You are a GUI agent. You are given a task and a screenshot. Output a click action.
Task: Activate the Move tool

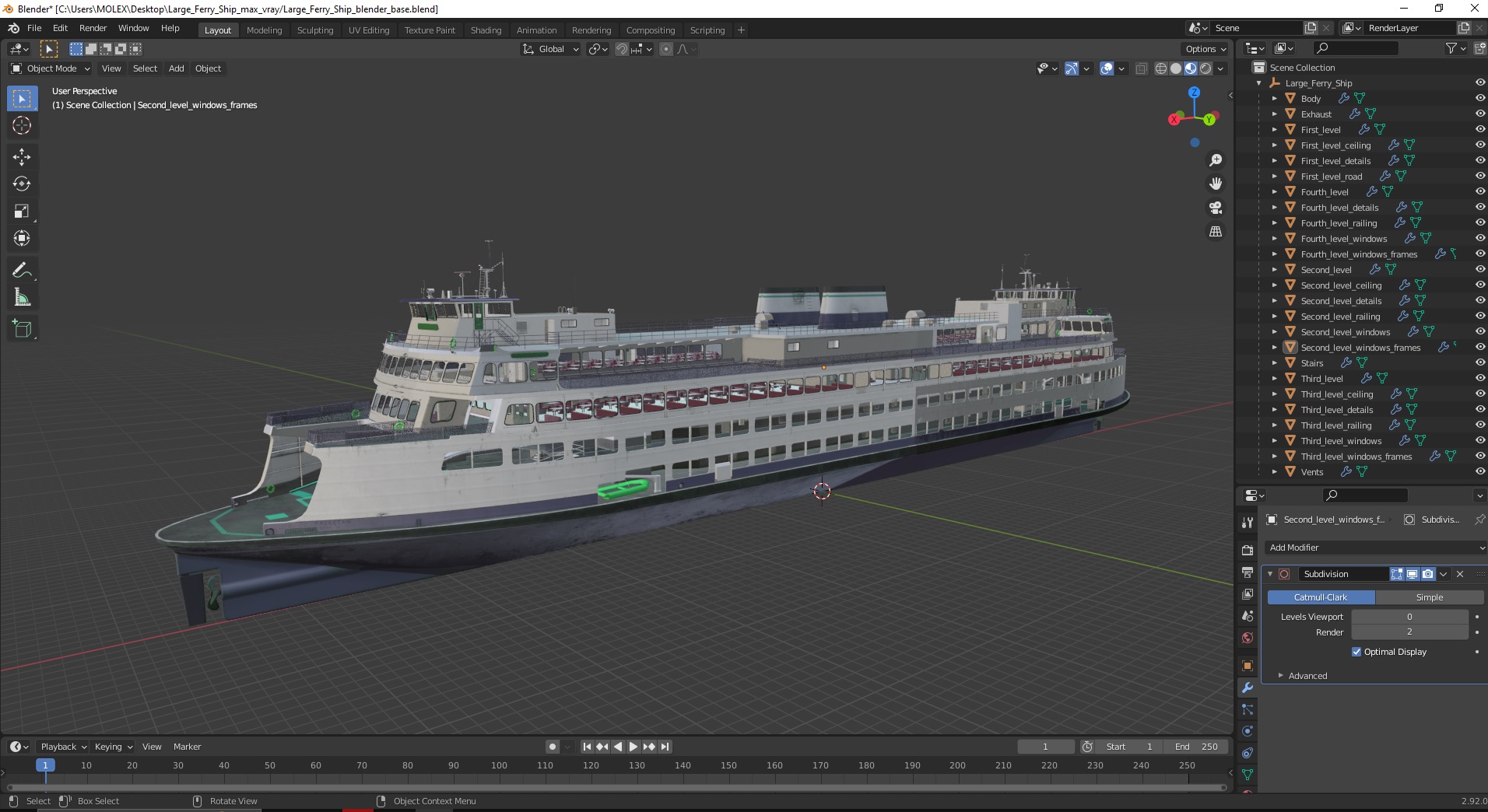(22, 157)
